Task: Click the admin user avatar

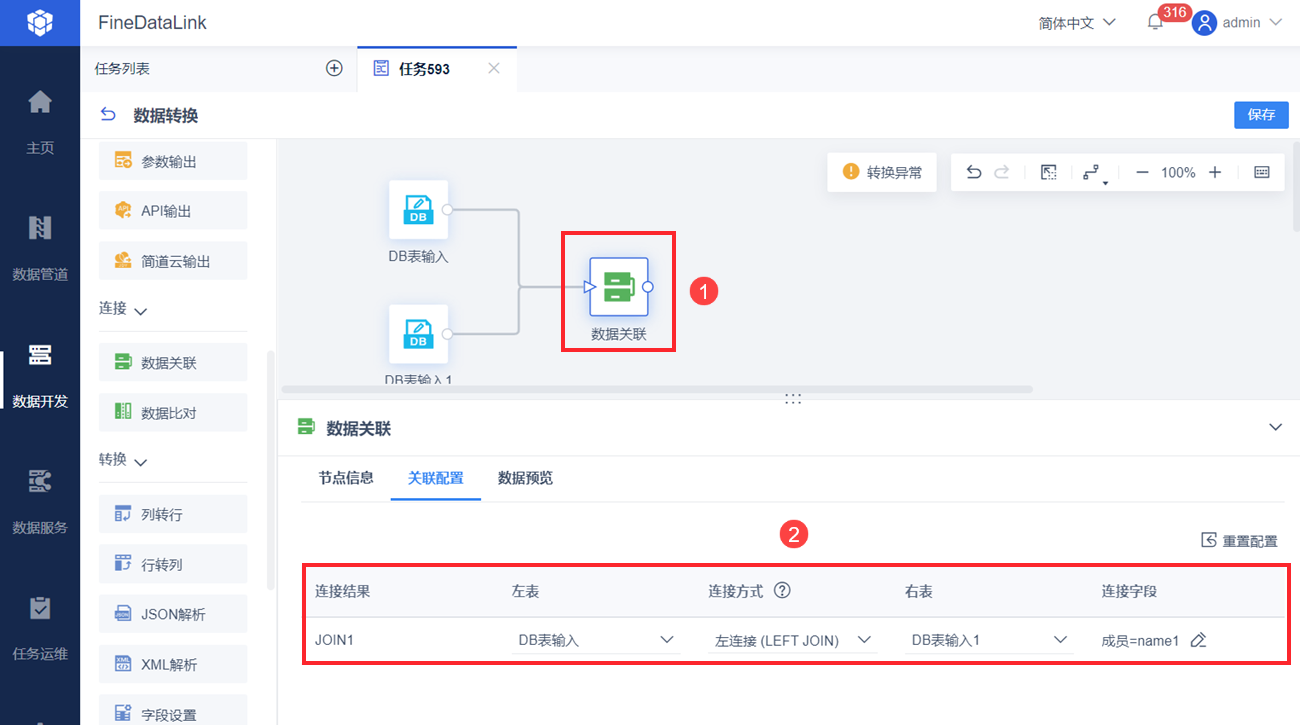Action: (1204, 22)
